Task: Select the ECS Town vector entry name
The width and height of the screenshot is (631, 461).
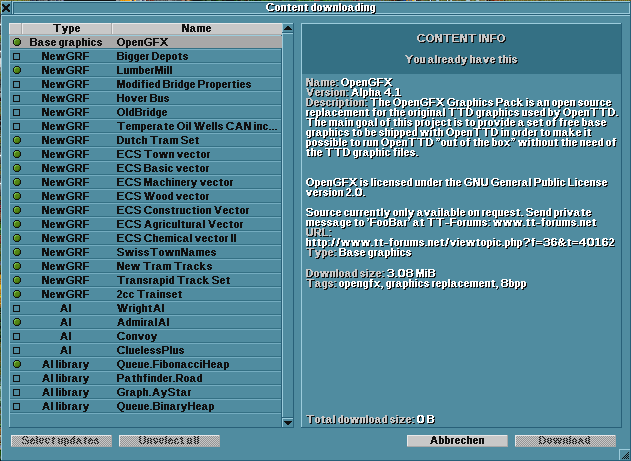Action: (163, 154)
